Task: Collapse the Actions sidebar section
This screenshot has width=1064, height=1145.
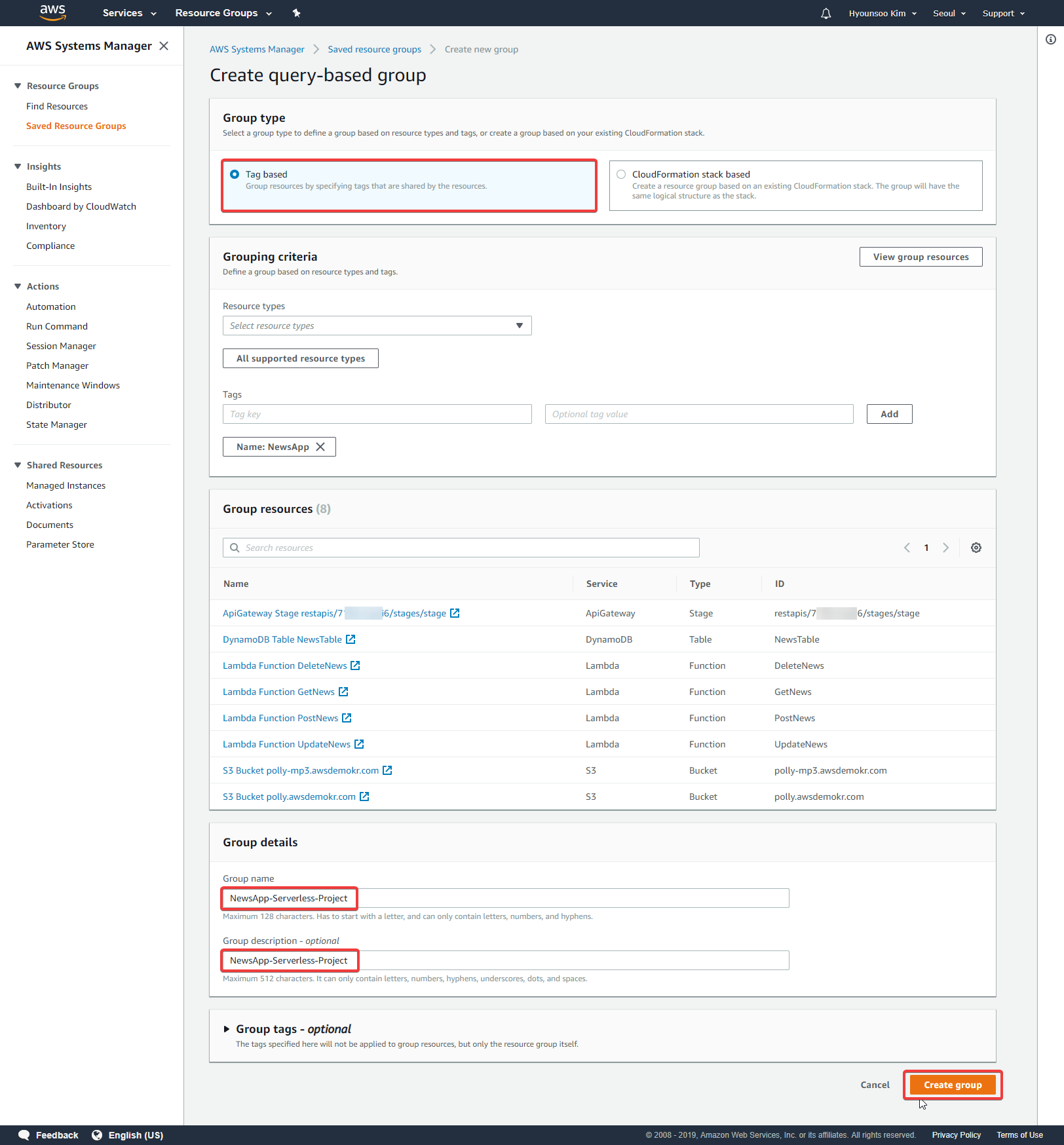Action: point(18,286)
